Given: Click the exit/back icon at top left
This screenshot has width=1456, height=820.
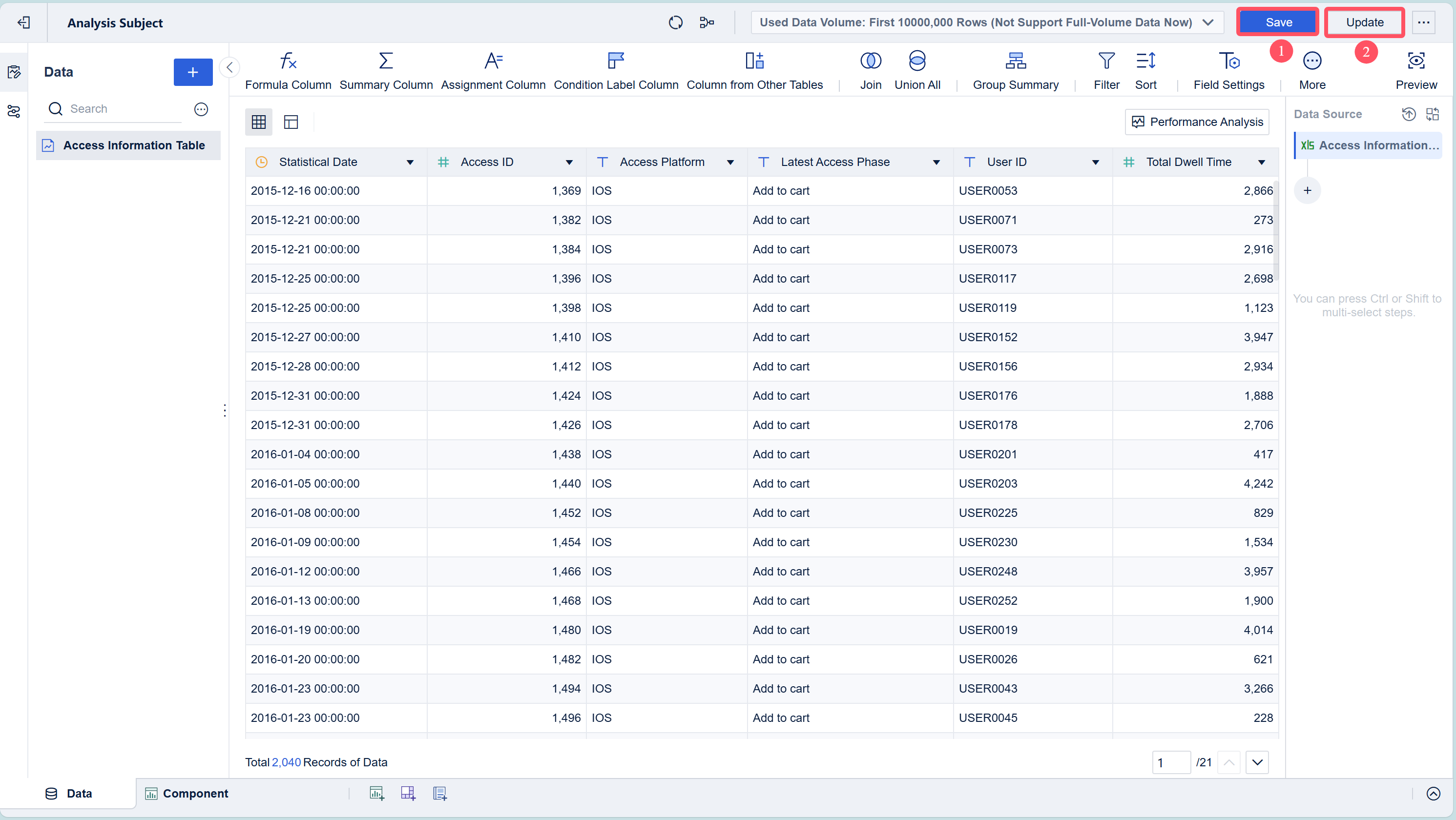Looking at the screenshot, I should click(x=24, y=22).
